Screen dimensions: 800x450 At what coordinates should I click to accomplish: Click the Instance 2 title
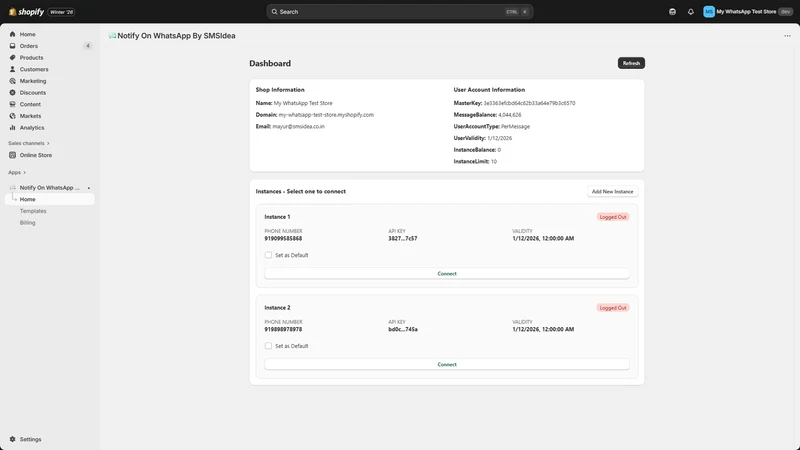[277, 308]
